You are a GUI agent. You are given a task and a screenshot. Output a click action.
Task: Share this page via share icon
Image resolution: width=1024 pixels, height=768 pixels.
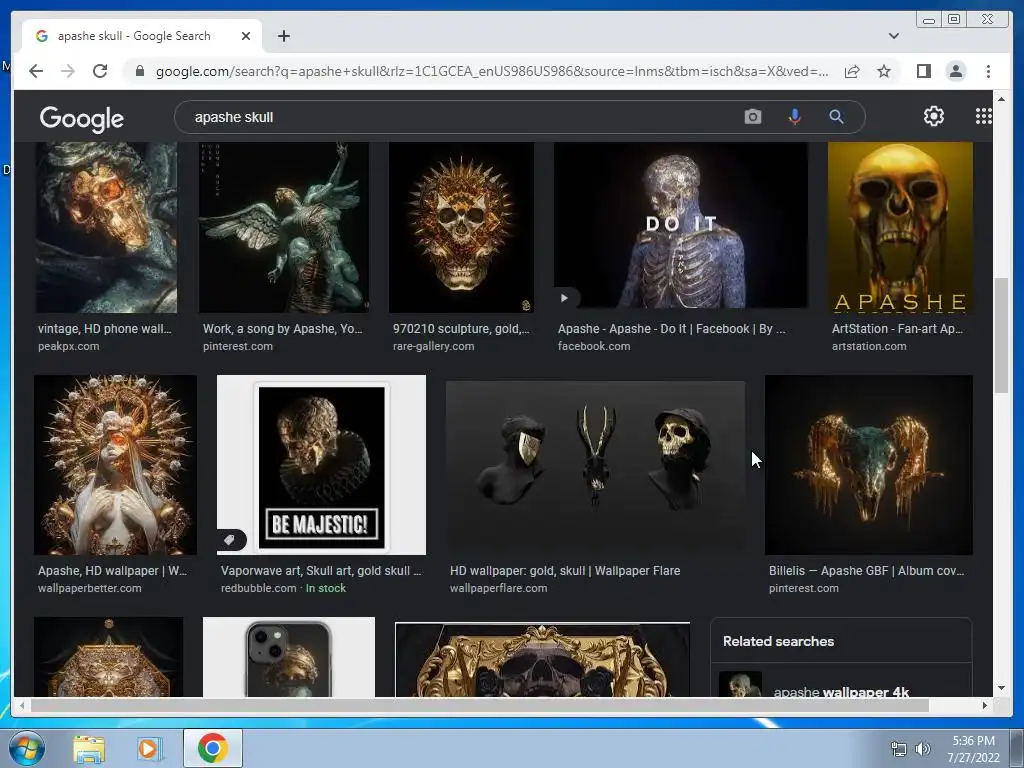[x=852, y=71]
